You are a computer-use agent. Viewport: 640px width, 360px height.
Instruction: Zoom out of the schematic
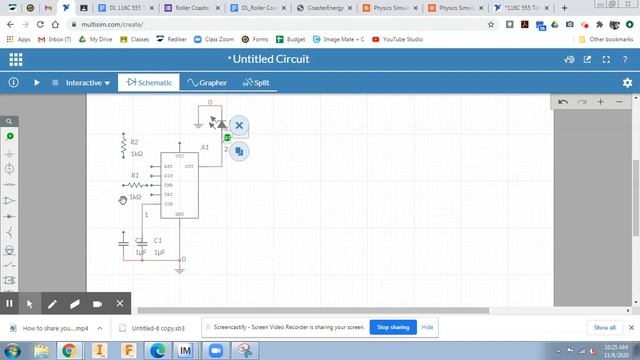(x=619, y=102)
